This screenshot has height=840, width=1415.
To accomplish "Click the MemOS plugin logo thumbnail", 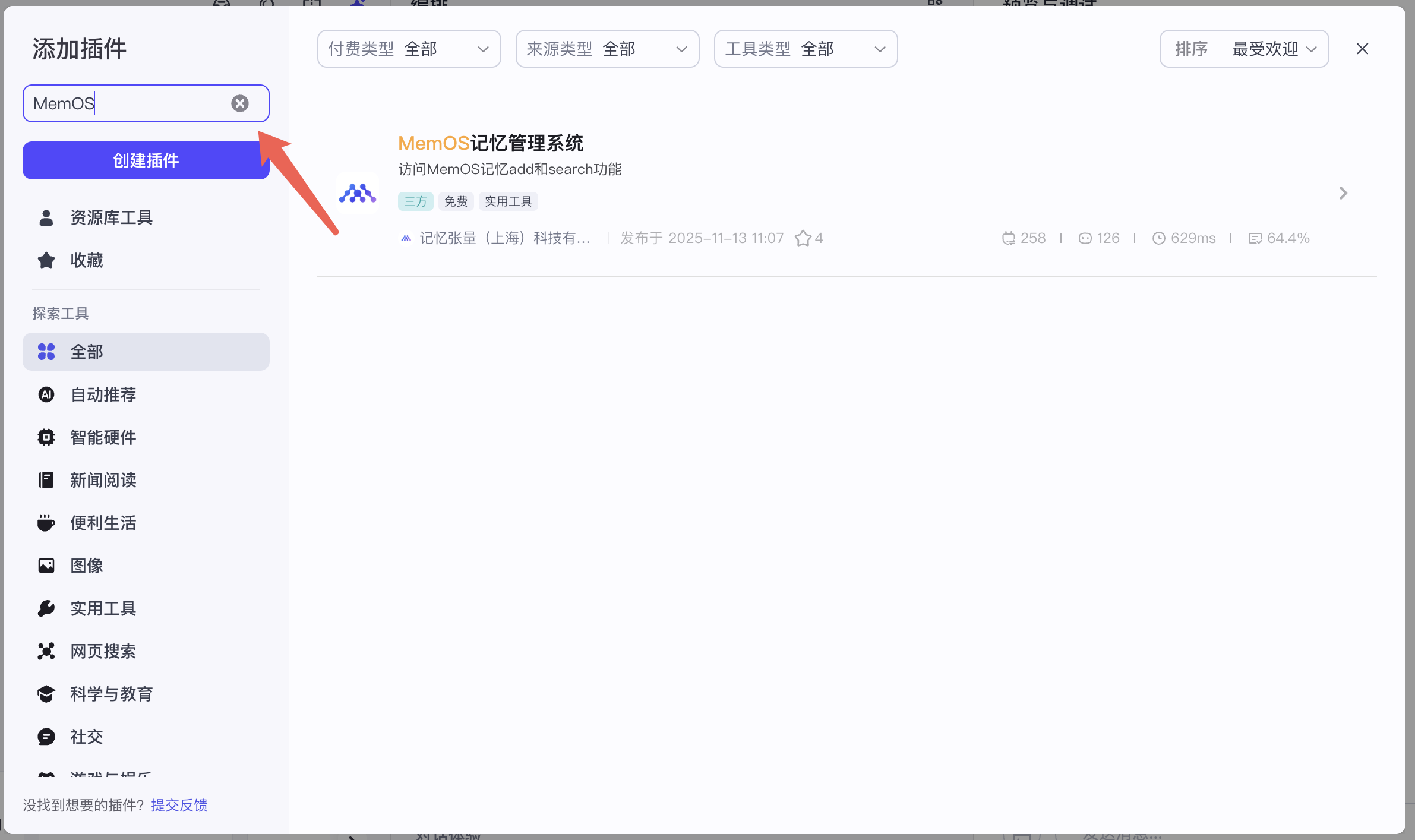I will point(357,193).
